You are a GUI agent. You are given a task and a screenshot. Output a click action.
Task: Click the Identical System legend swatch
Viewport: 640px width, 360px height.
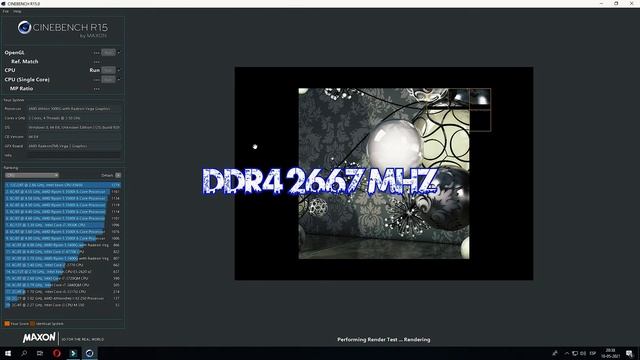pos(33,324)
